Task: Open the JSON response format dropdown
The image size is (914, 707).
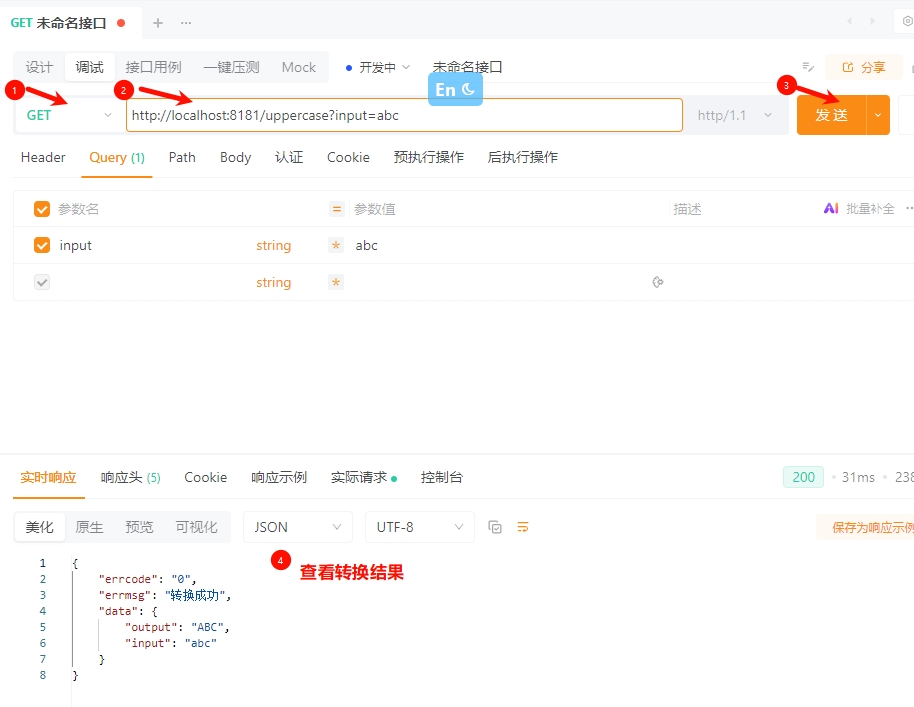Action: point(297,527)
